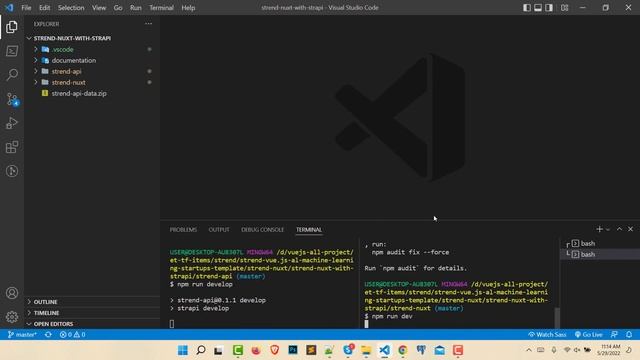Toggle the secondary side bar layout icon
640x360 pixels.
tap(549, 7)
